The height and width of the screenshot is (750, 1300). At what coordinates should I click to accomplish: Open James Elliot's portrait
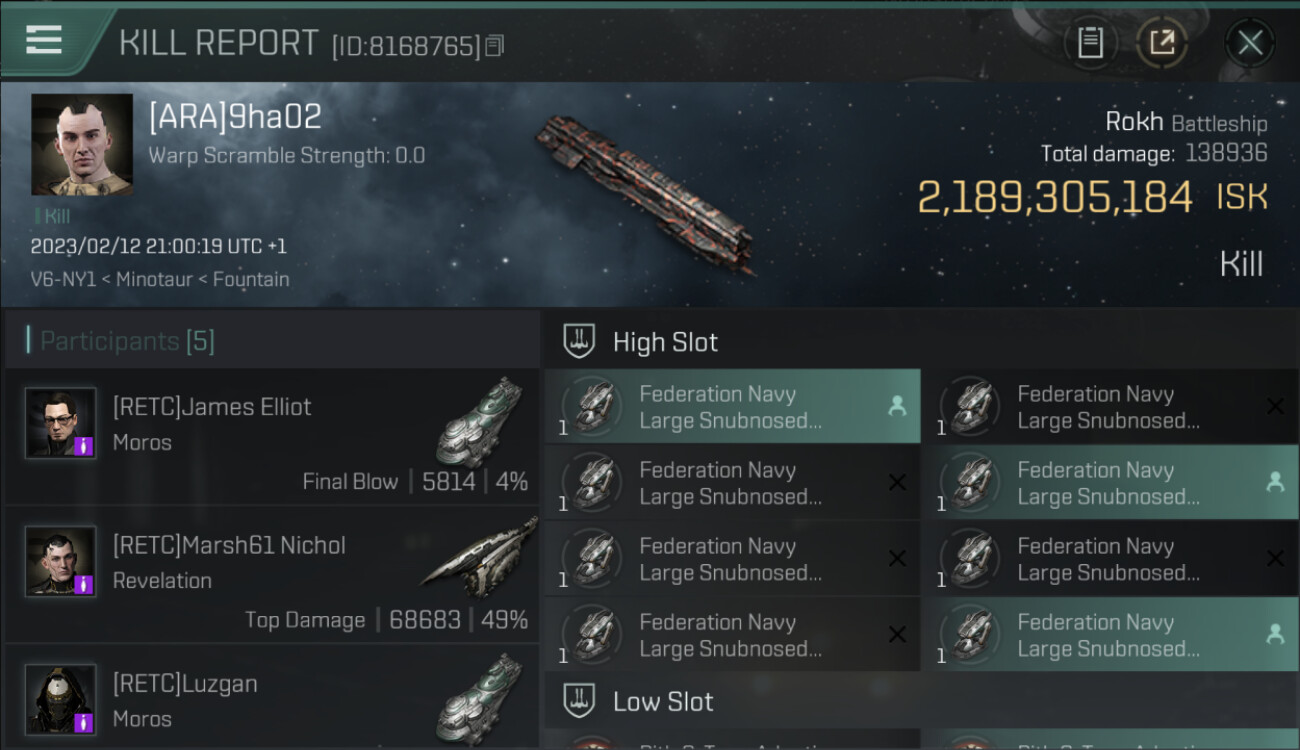coord(61,423)
